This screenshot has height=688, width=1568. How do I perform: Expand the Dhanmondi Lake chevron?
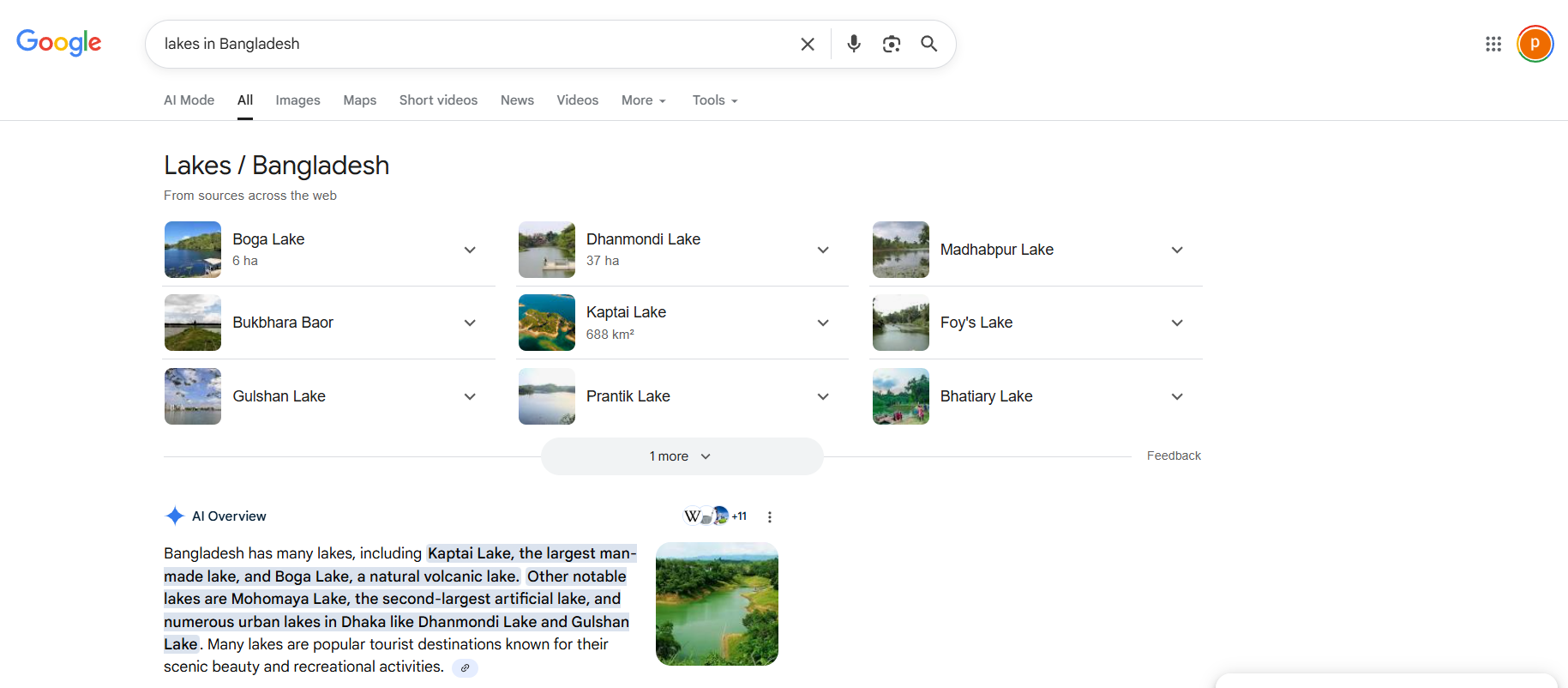click(823, 250)
